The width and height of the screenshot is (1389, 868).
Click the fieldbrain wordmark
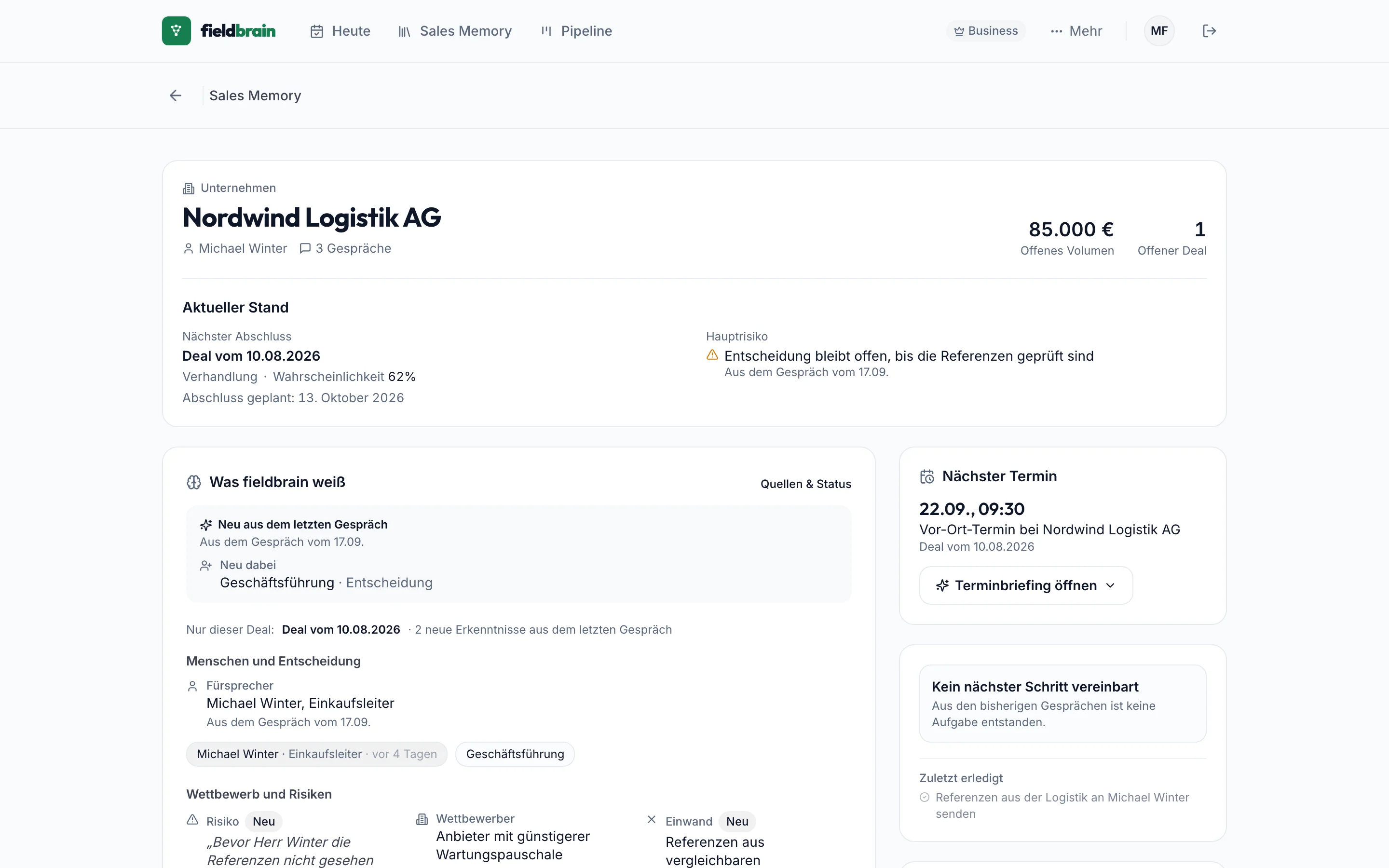[x=238, y=31]
